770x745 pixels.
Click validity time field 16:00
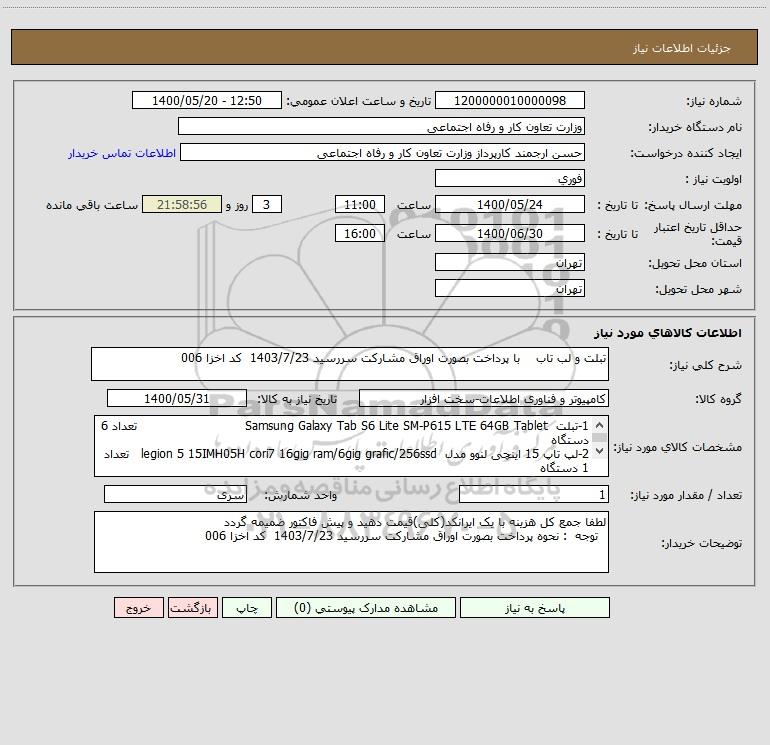click(x=359, y=233)
